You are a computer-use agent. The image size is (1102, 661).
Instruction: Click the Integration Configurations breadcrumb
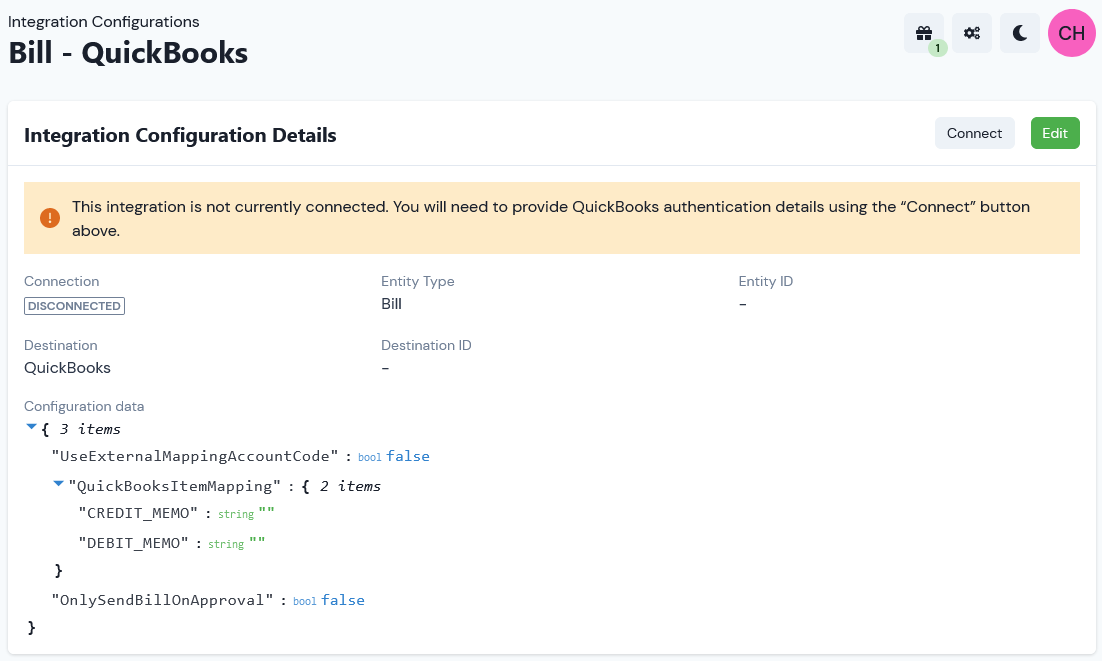click(103, 22)
